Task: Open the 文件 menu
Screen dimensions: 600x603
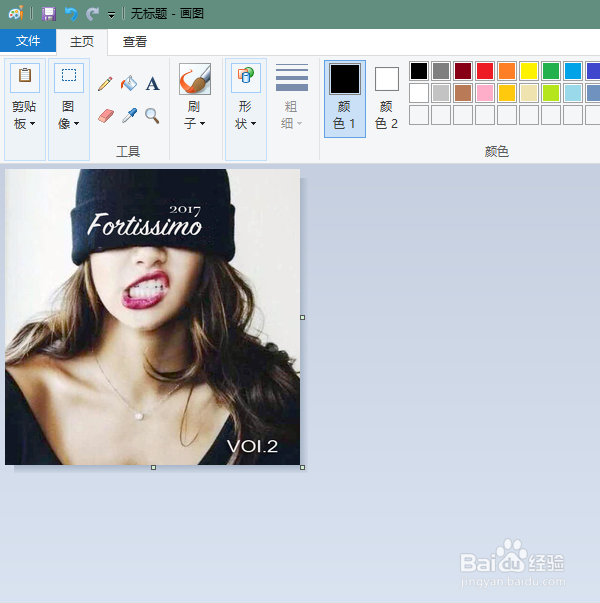Action: click(x=28, y=40)
